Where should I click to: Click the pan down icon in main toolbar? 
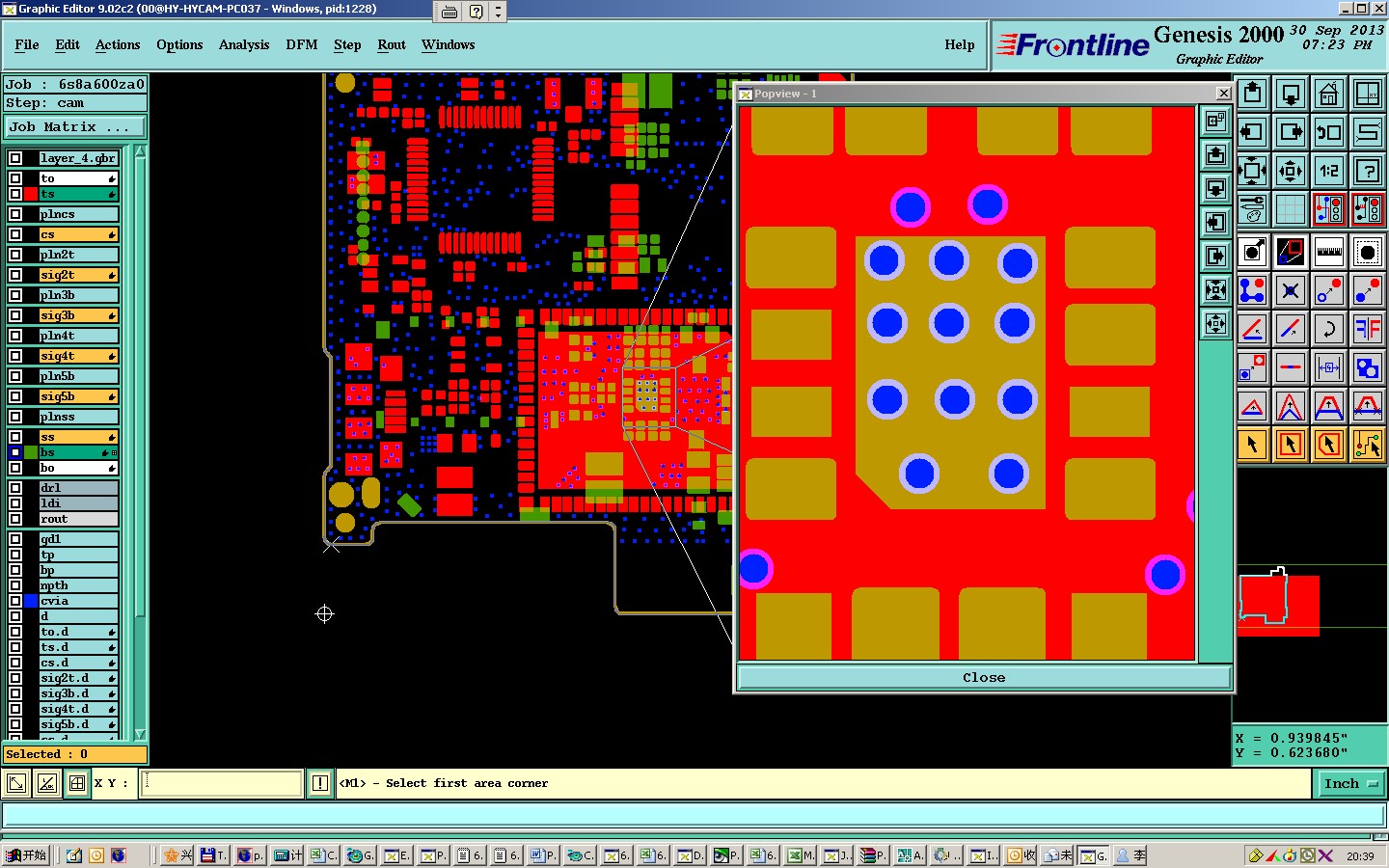tap(1291, 94)
